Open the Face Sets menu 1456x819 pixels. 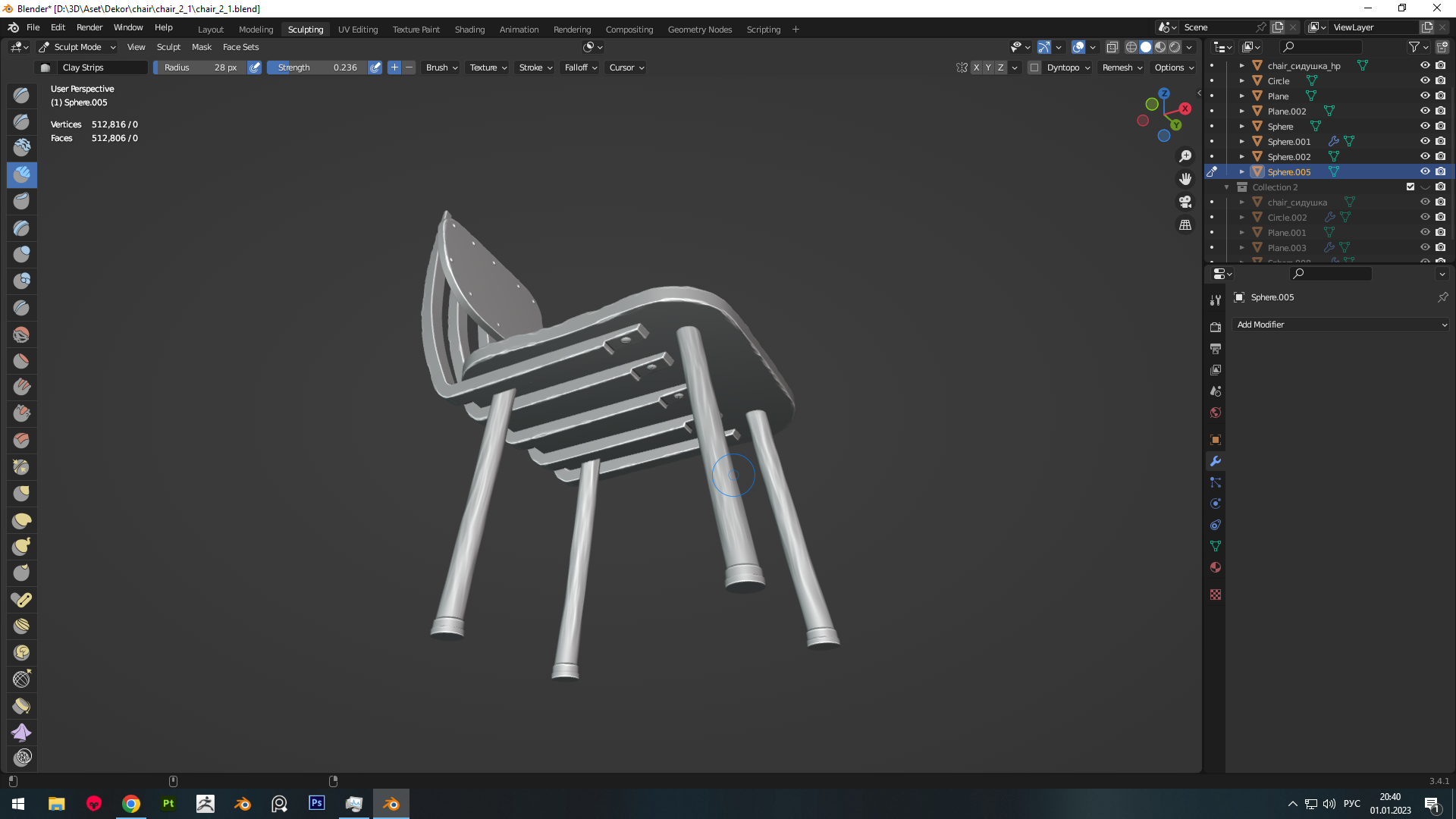click(240, 47)
